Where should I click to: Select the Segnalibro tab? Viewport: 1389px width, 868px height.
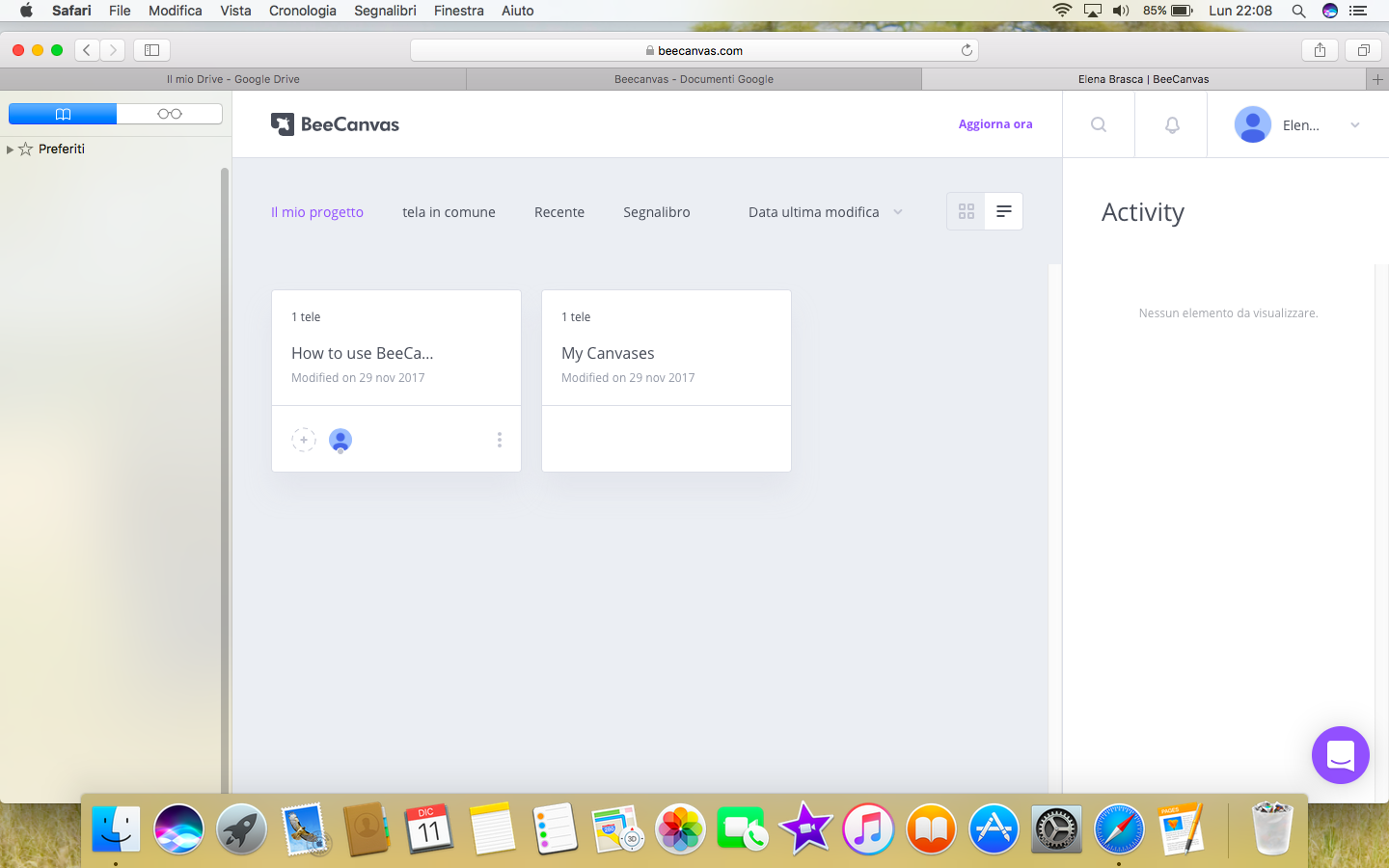pos(657,212)
